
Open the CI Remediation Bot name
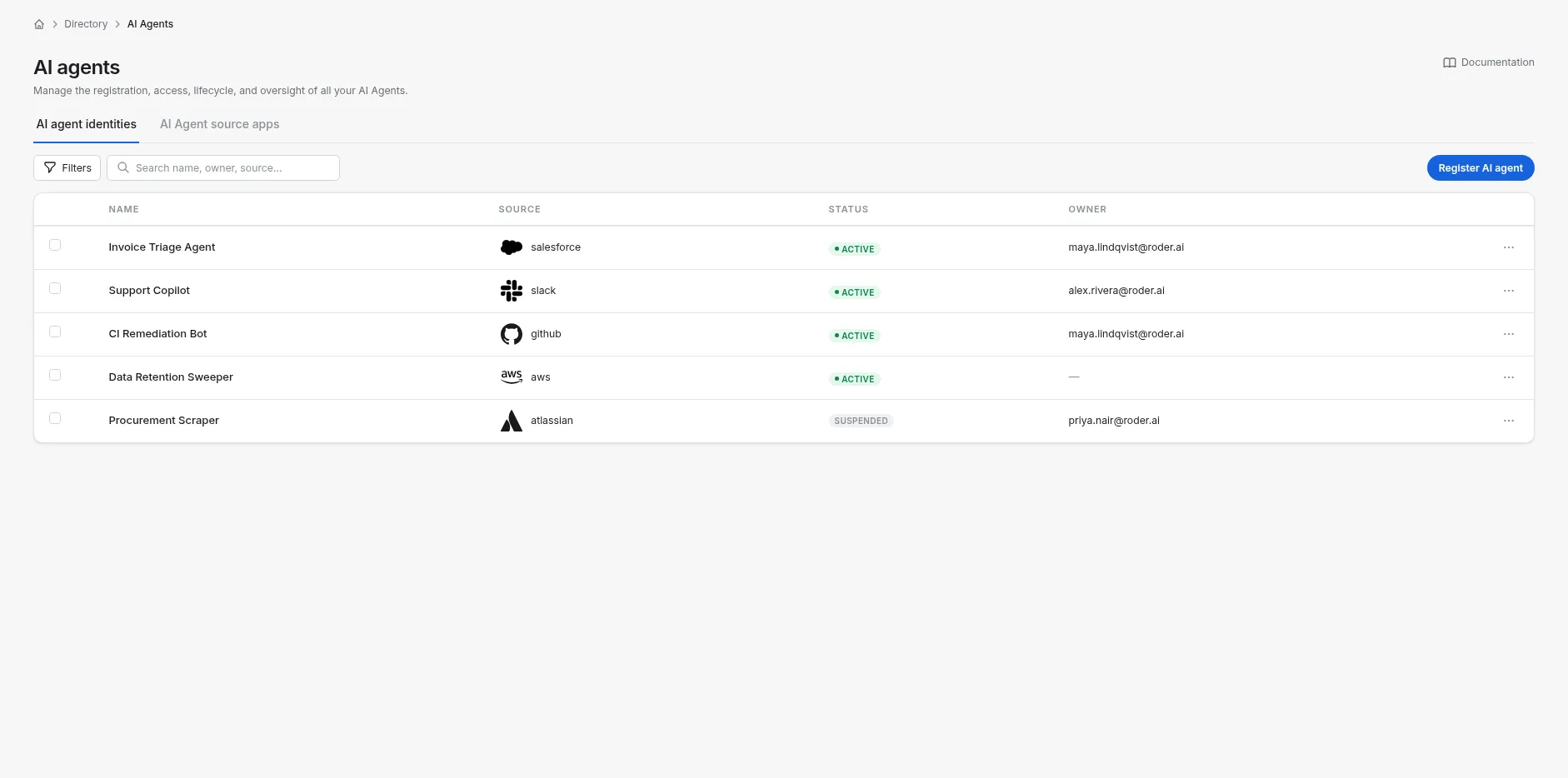pyautogui.click(x=157, y=334)
